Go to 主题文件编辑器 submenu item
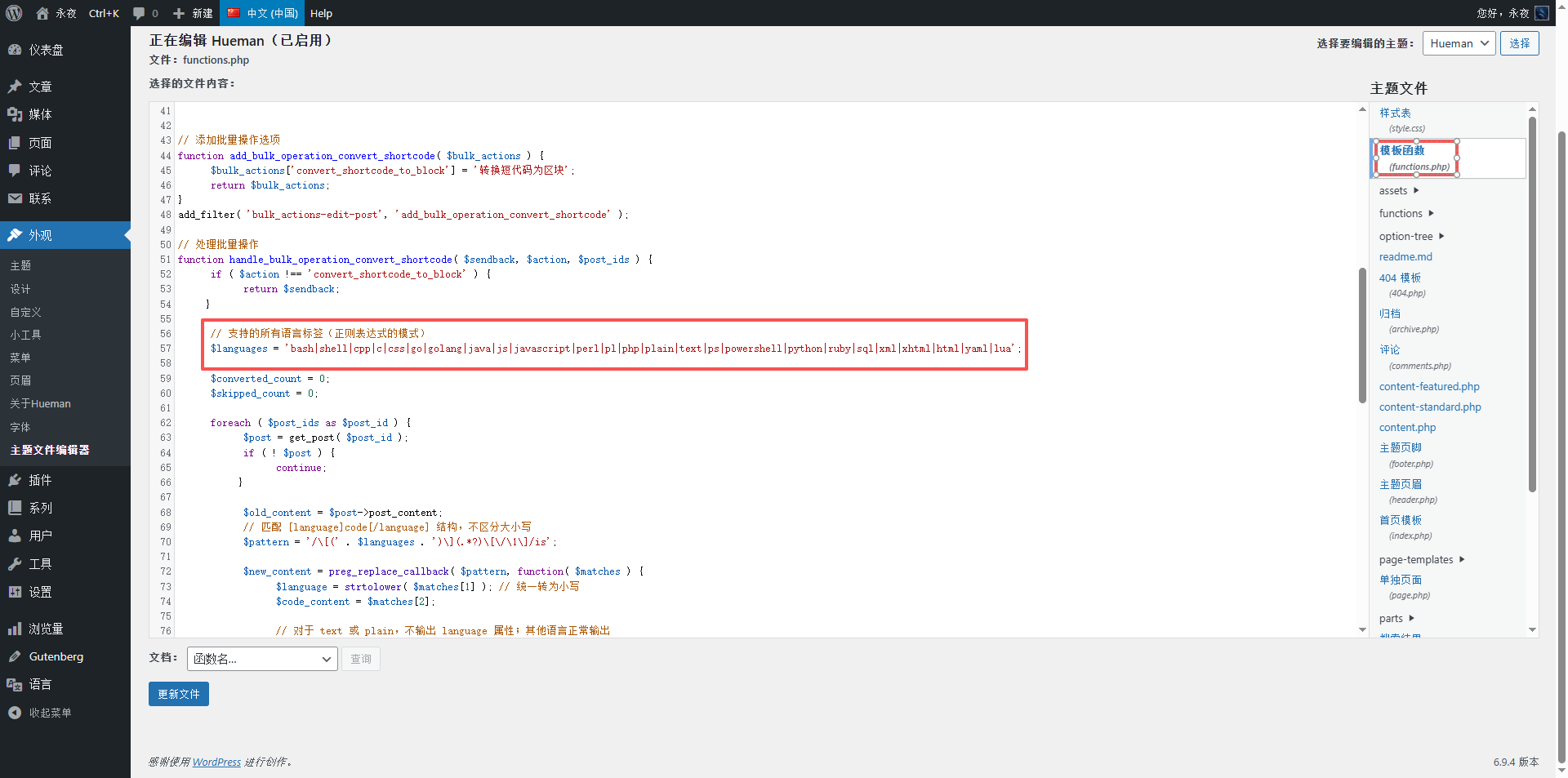Image resolution: width=1568 pixels, height=778 pixels. pyautogui.click(x=50, y=450)
